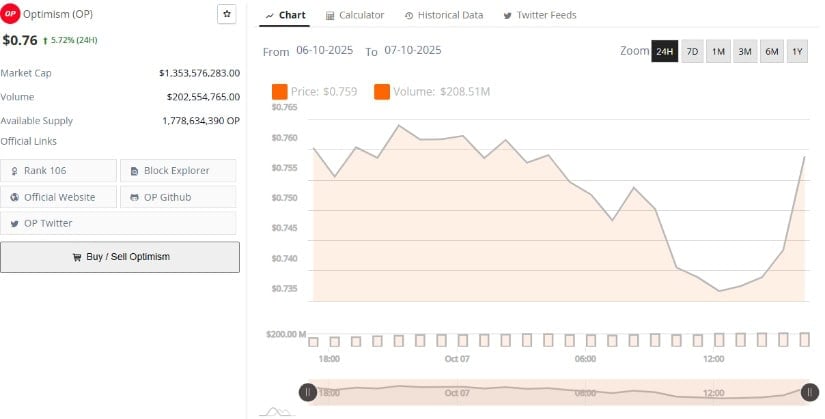Click the Rank 106 link
Image resolution: width=825 pixels, height=419 pixels.
(x=59, y=170)
